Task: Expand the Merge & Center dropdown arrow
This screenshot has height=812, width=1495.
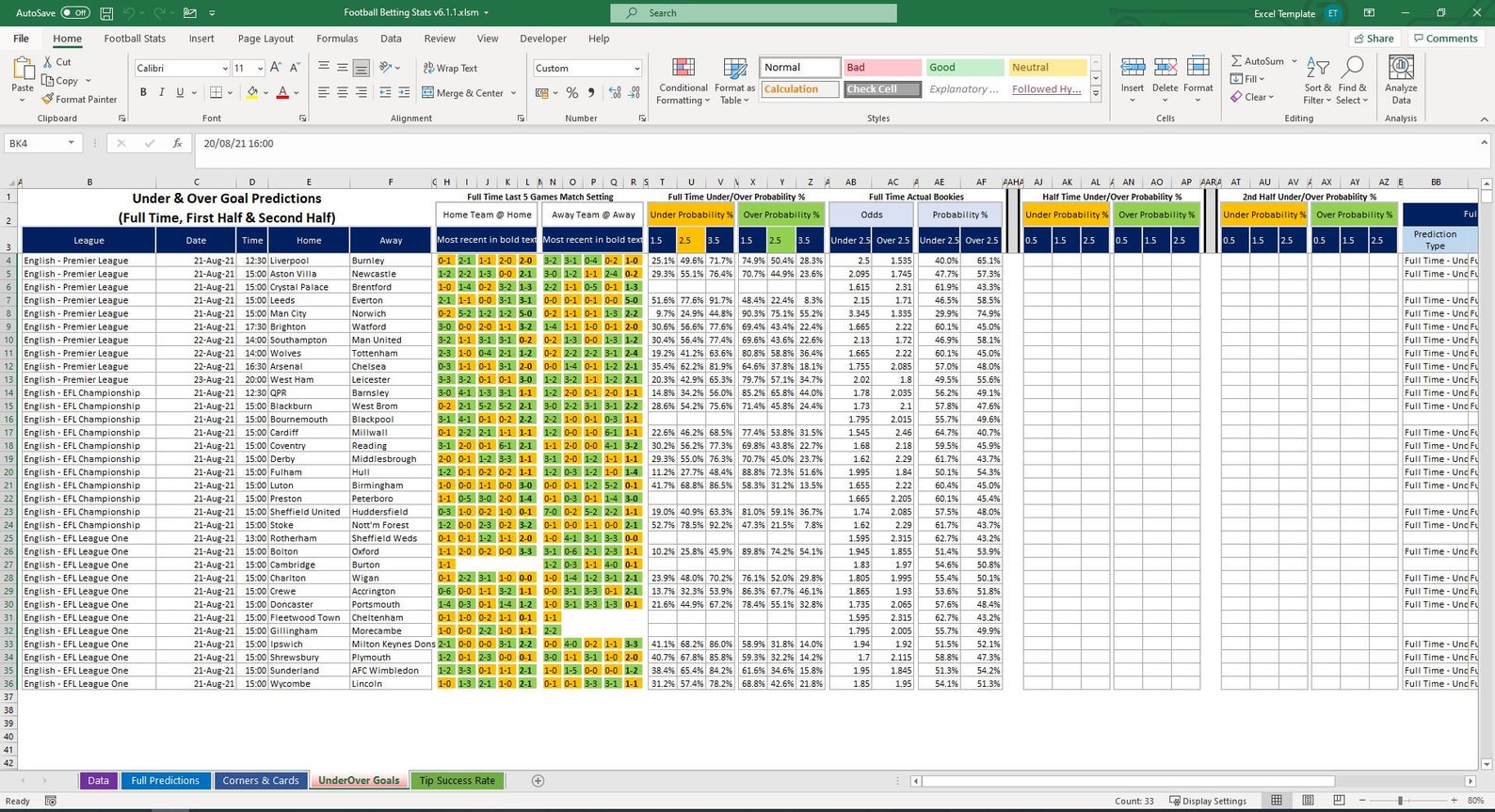Action: coord(513,93)
